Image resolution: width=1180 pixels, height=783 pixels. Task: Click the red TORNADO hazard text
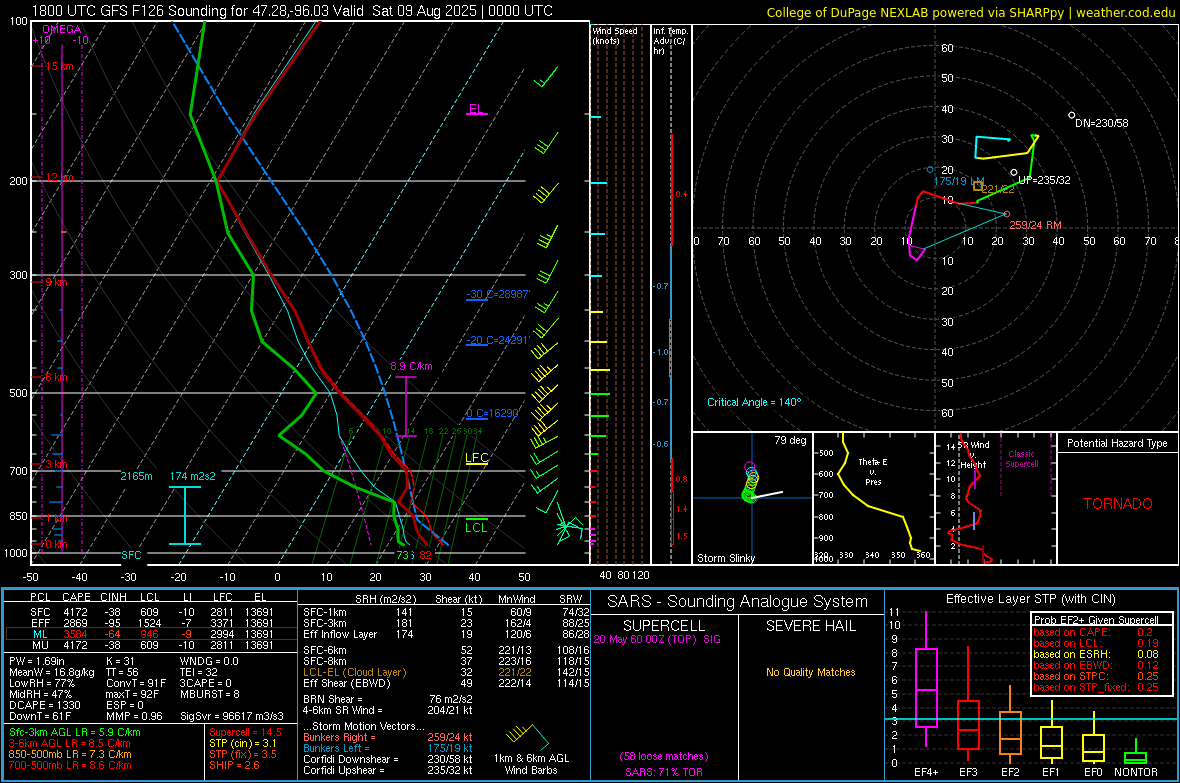point(1118,504)
